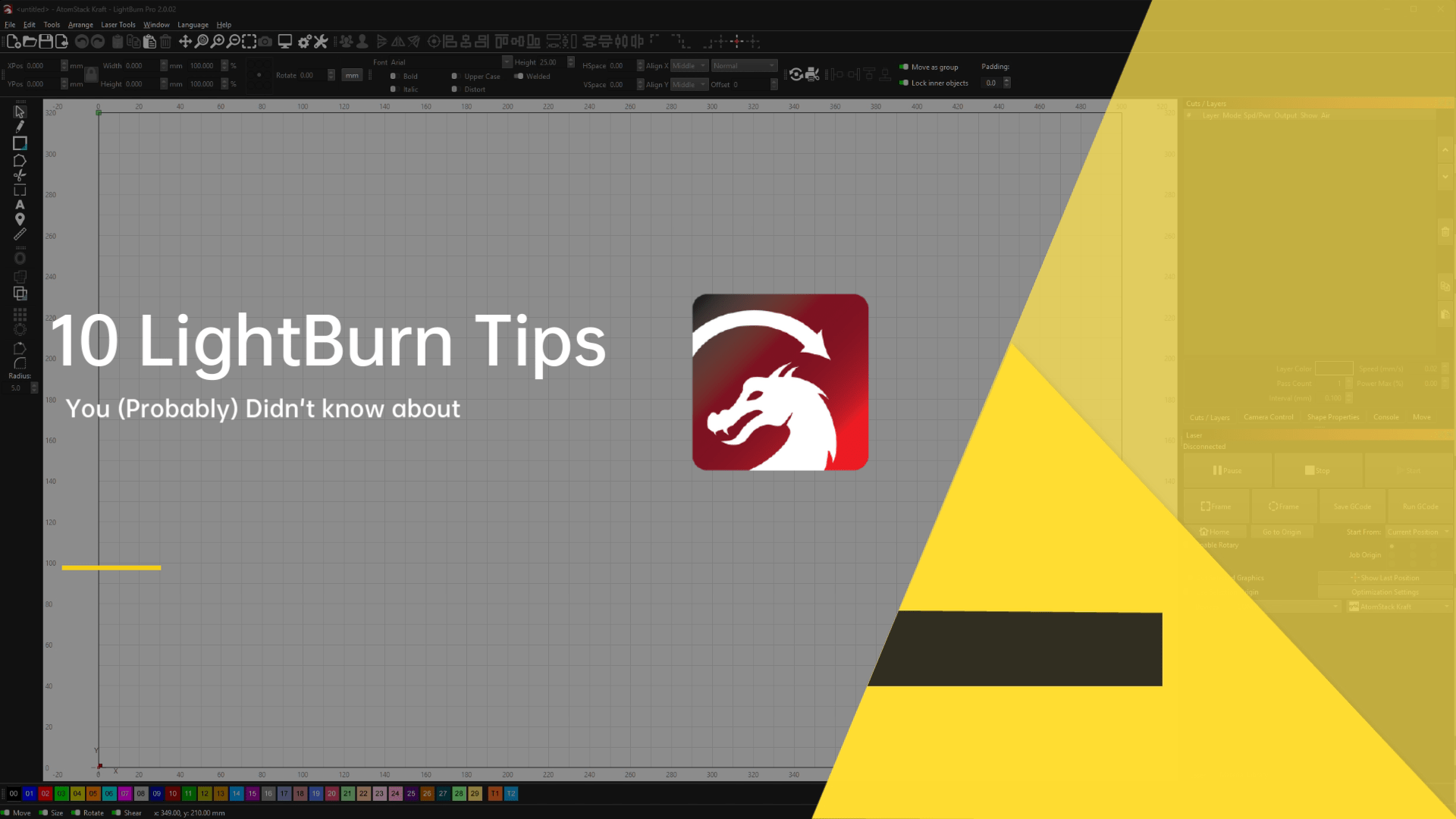Select the Radius corner tool
Viewport: 1456px width, 819px height.
coord(20,363)
